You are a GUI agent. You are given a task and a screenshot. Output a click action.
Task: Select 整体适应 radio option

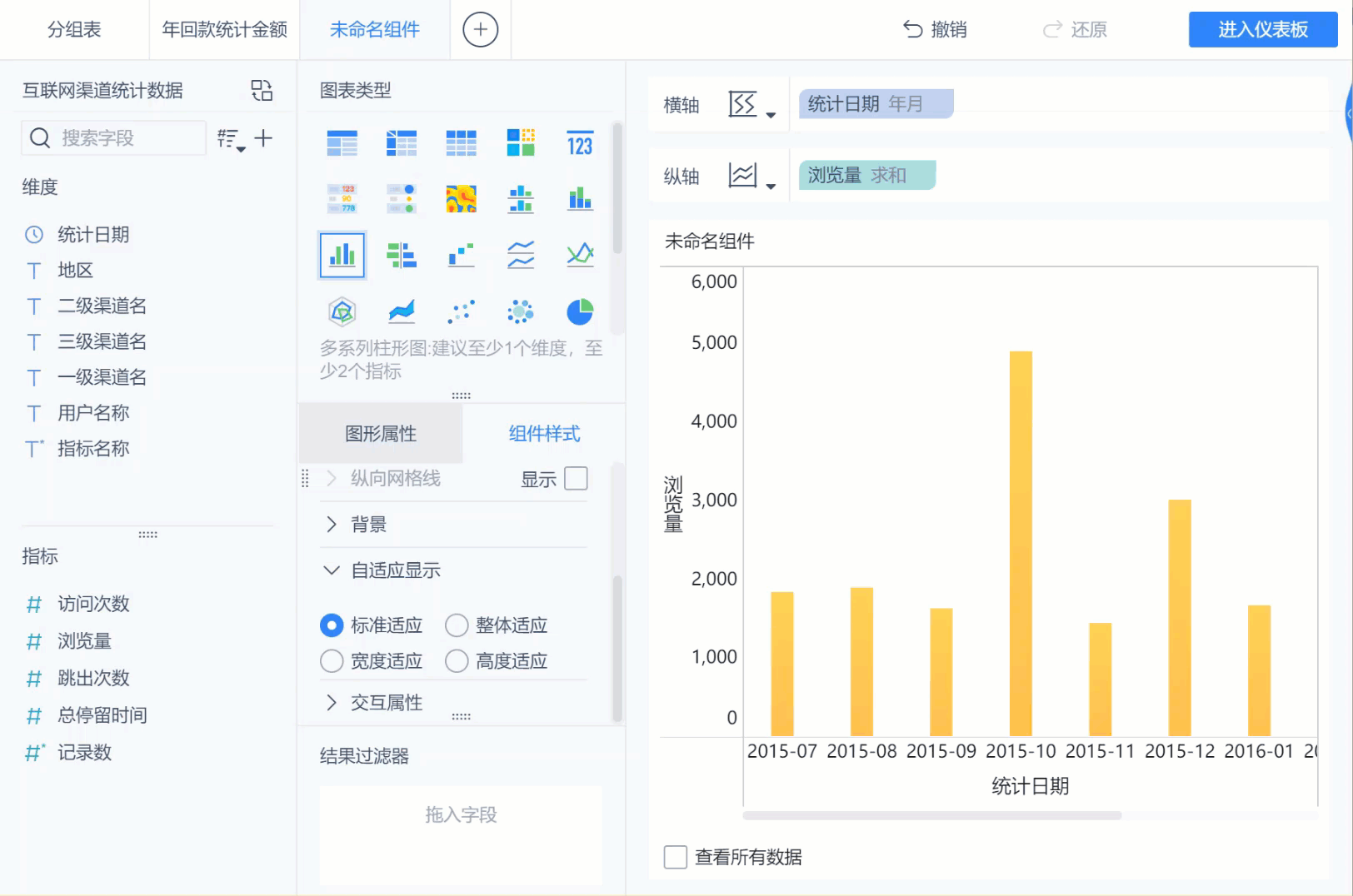pyautogui.click(x=457, y=625)
